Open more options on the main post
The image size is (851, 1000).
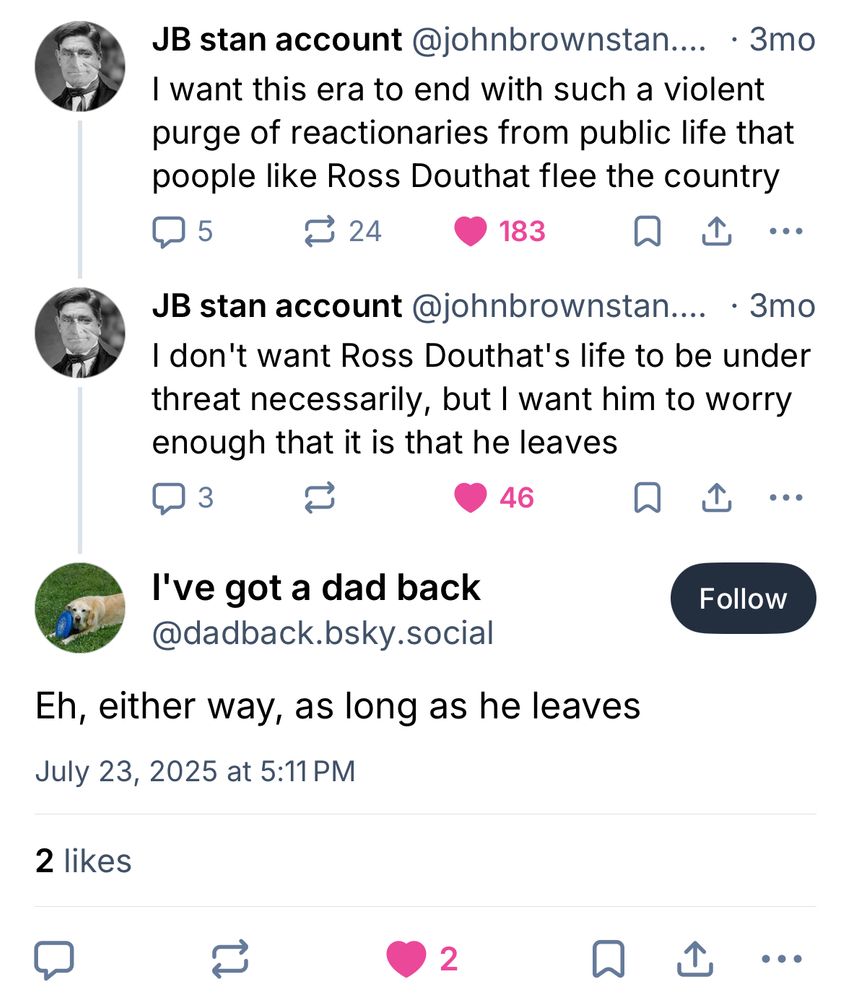tap(782, 960)
